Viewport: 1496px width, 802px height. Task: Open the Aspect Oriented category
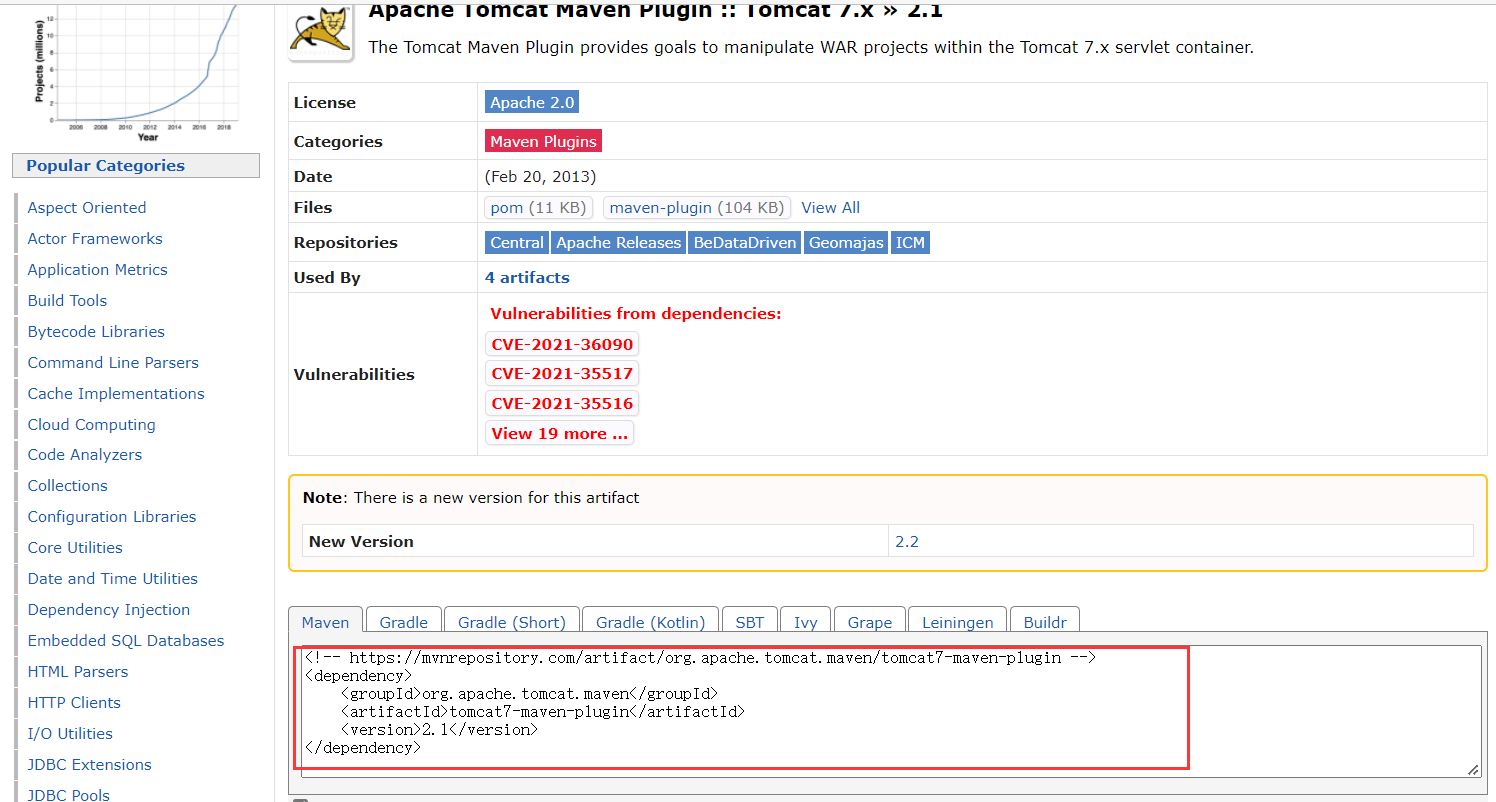click(87, 208)
